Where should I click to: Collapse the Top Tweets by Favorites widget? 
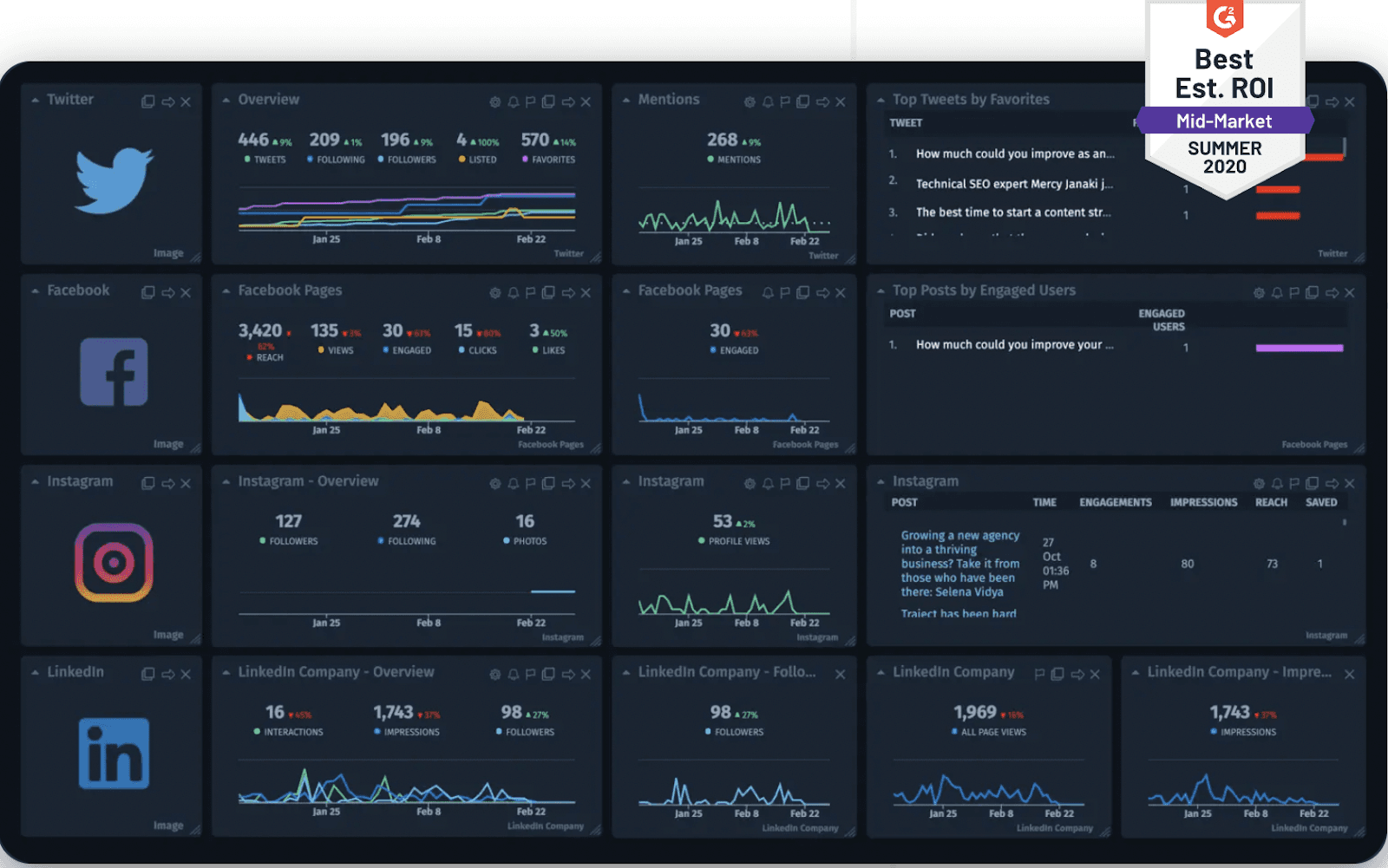(x=881, y=101)
